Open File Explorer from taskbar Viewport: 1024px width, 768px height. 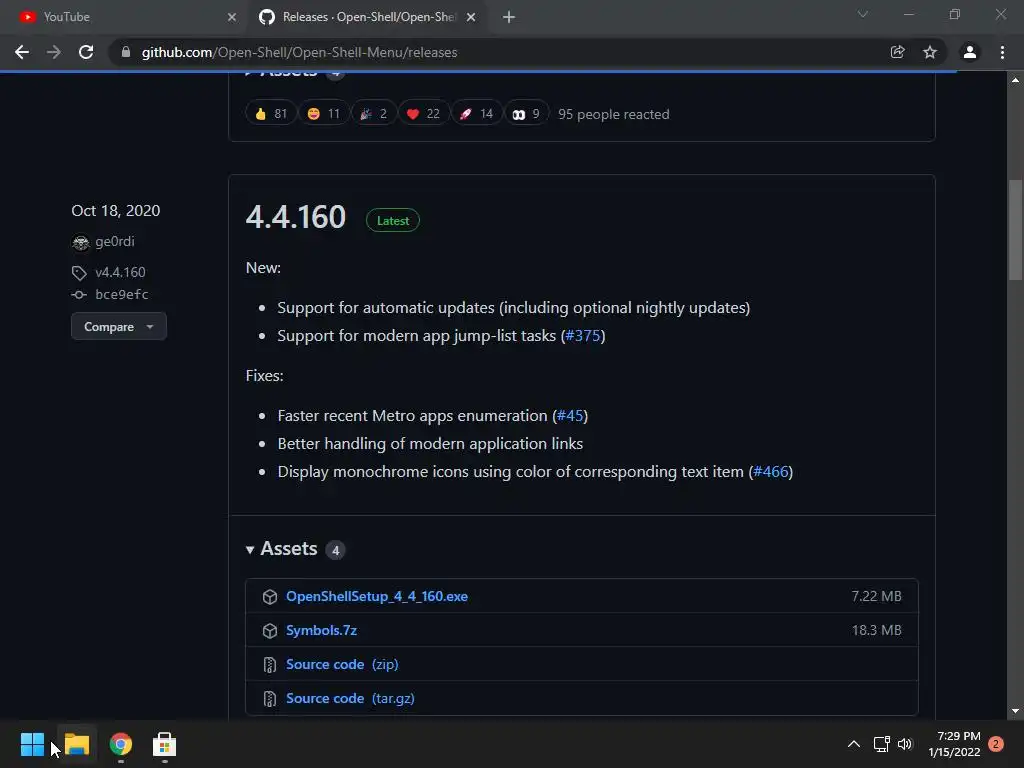76,744
